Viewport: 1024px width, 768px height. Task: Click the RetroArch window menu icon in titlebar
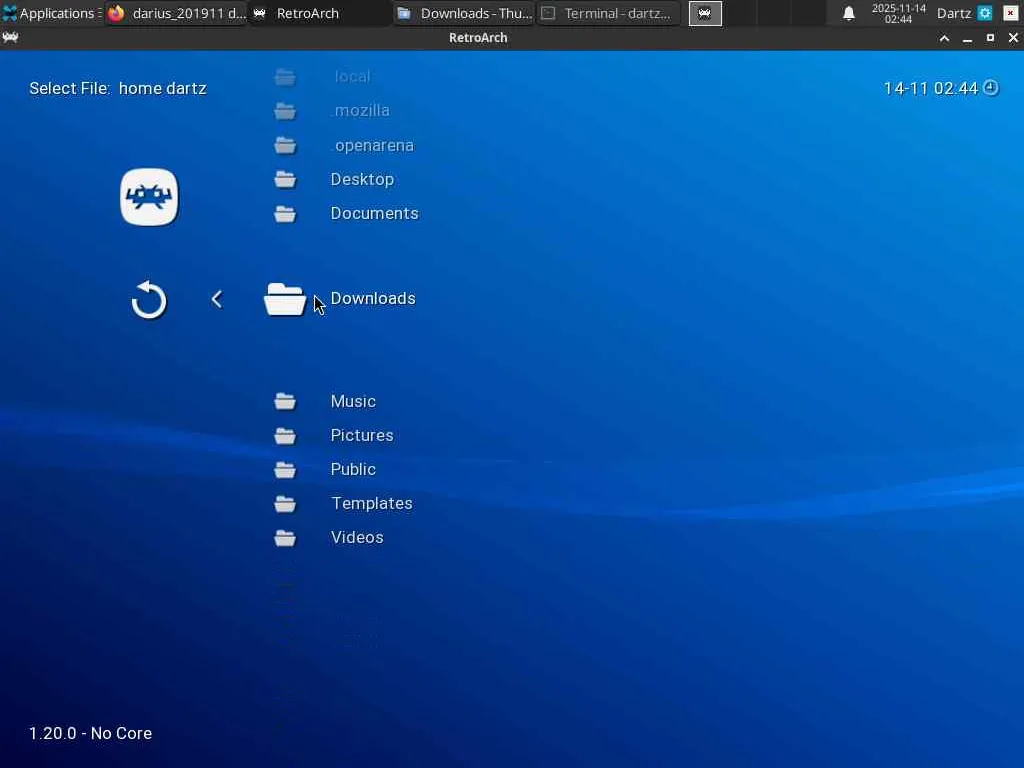point(10,37)
